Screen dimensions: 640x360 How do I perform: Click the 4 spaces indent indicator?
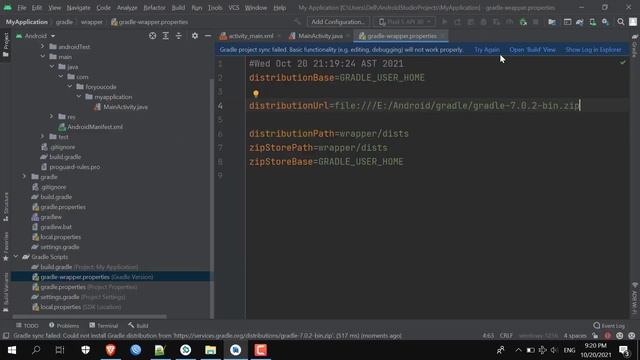point(575,336)
